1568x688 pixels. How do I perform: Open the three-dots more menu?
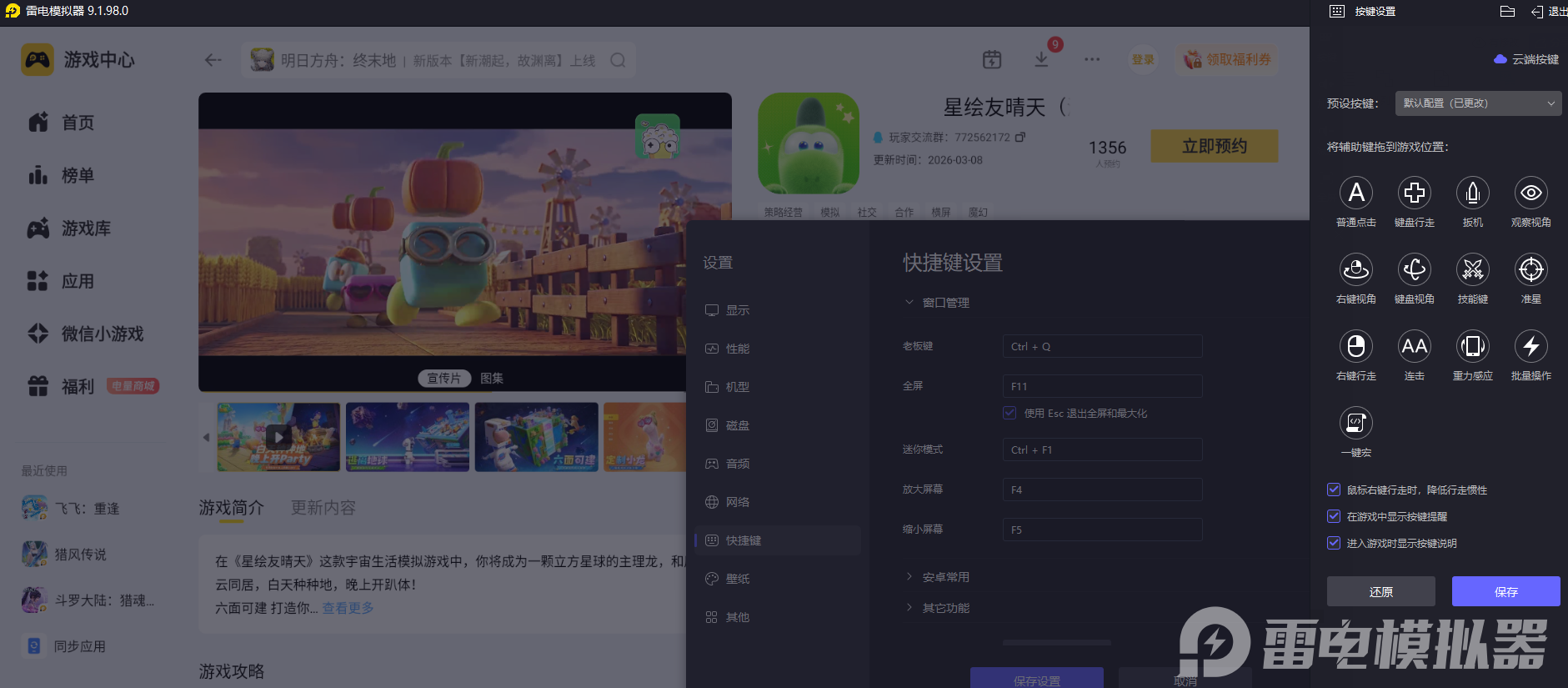pos(1092,59)
